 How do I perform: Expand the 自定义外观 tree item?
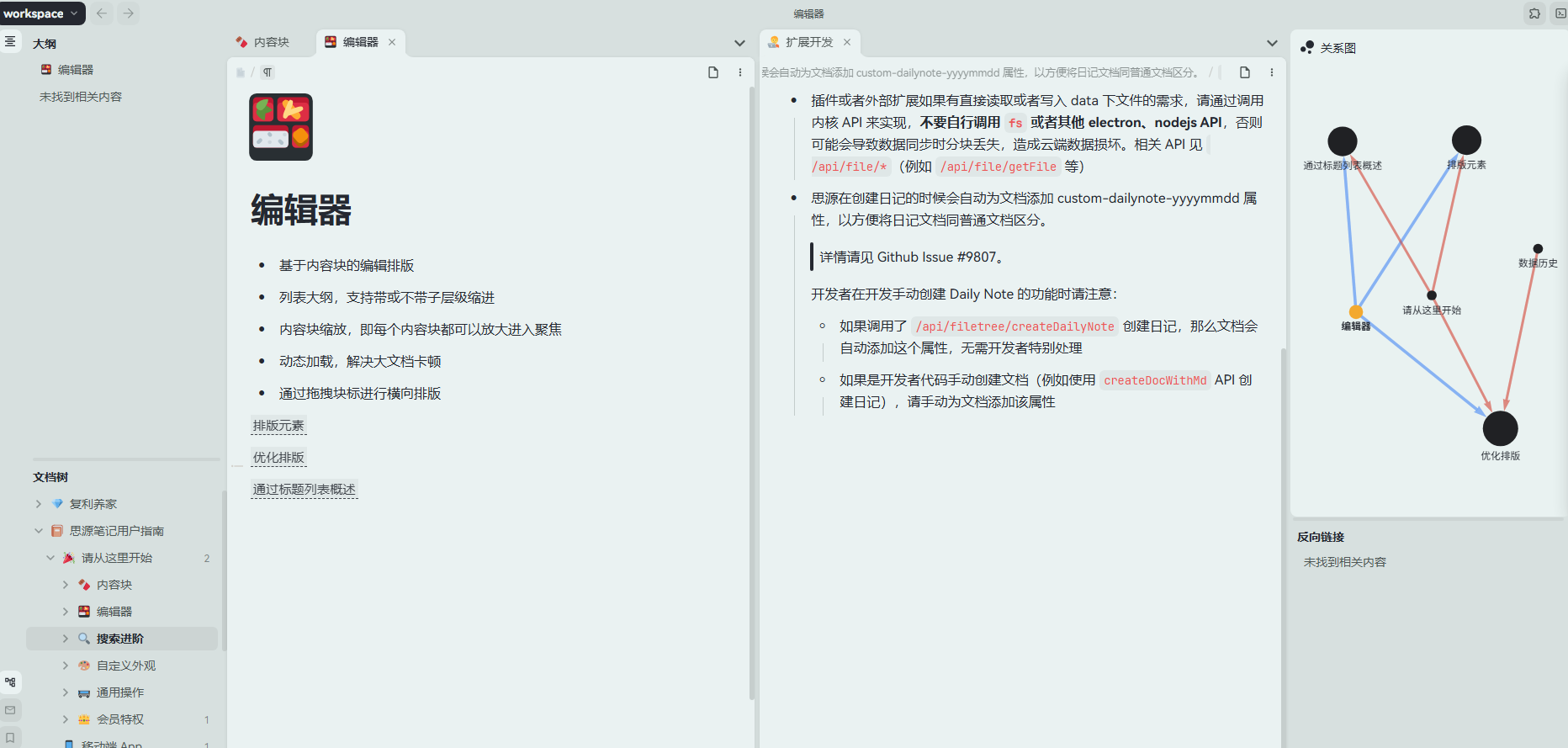click(x=66, y=666)
